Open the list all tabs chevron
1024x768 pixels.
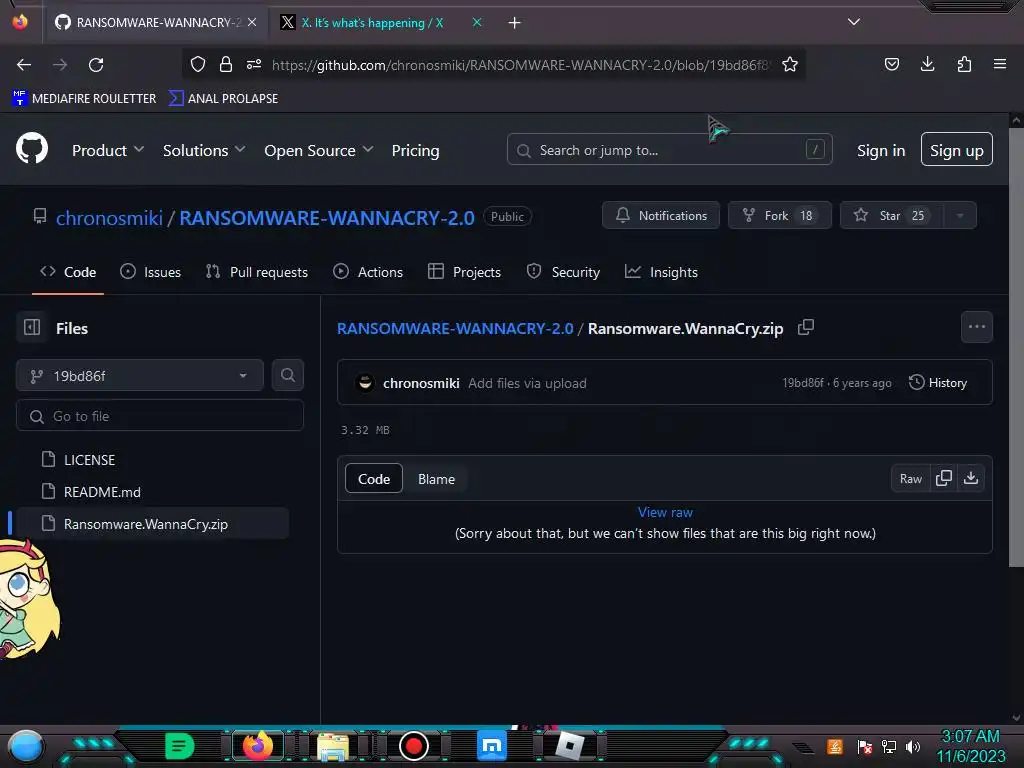coord(854,22)
